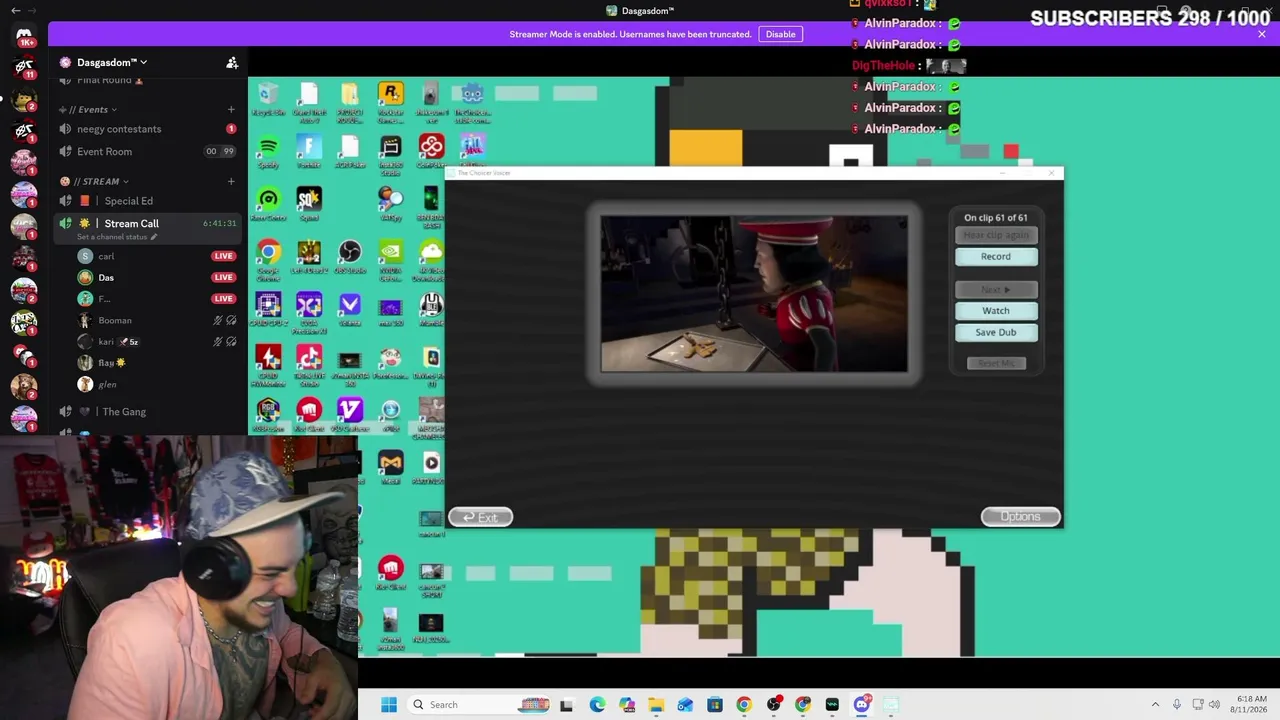Click Exit in the dubbing app
Viewport: 1280px width, 720px height.
(480, 517)
